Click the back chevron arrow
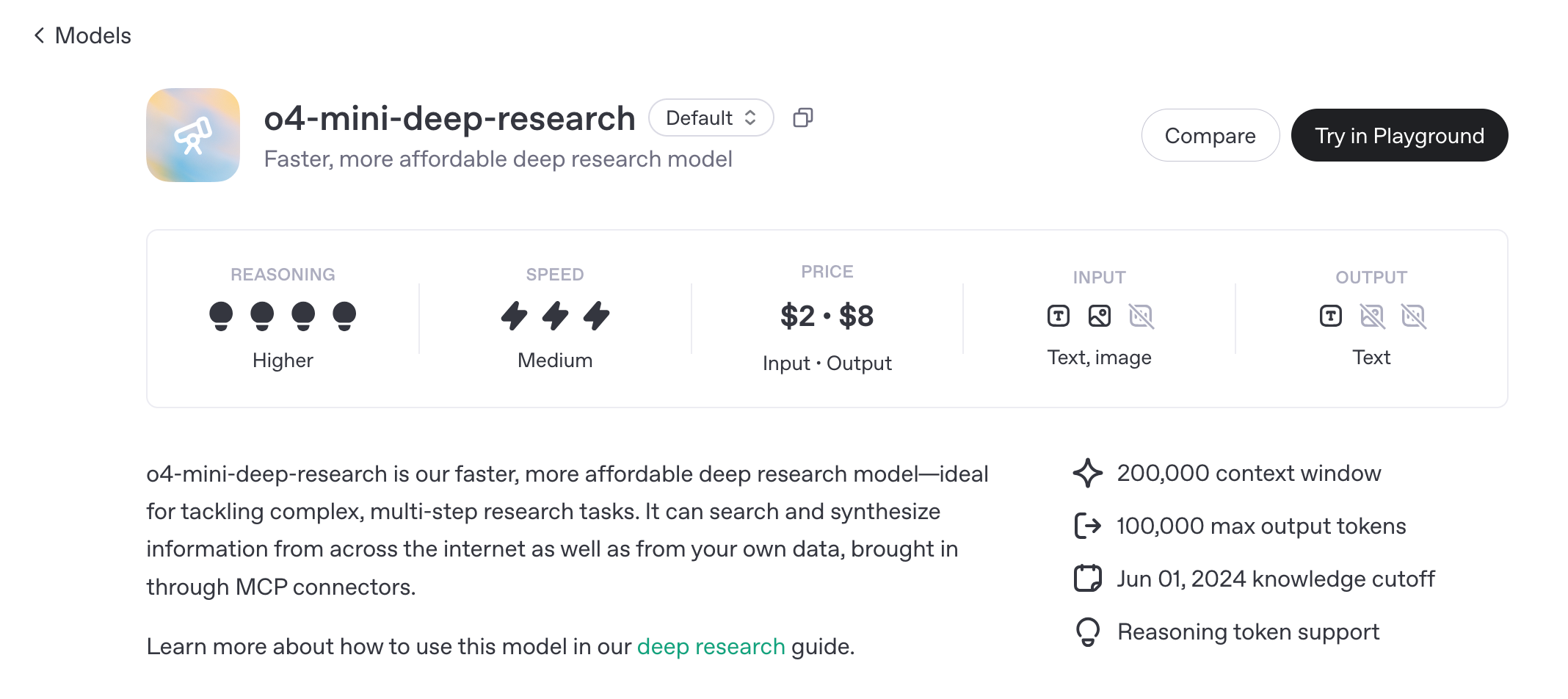Viewport: 1568px width, 699px height. (40, 35)
